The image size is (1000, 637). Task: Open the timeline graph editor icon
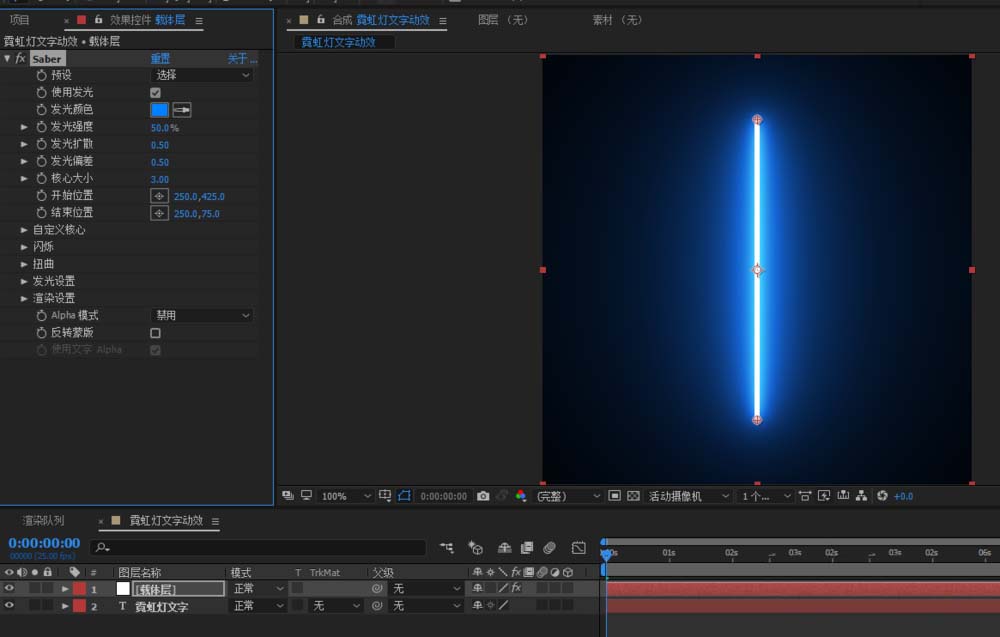coord(578,548)
